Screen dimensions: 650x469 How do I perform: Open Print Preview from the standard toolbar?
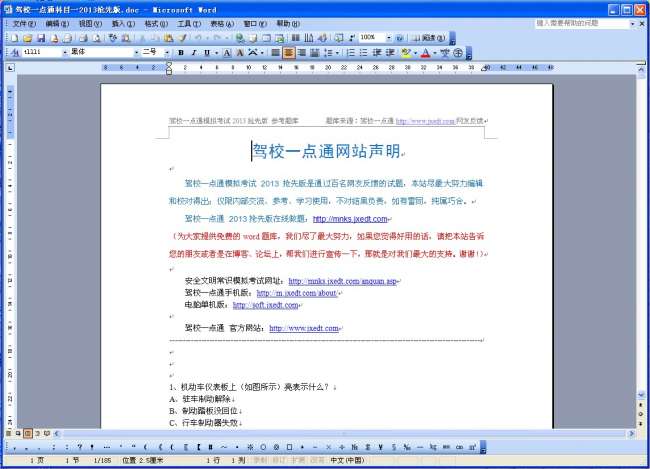click(97, 38)
